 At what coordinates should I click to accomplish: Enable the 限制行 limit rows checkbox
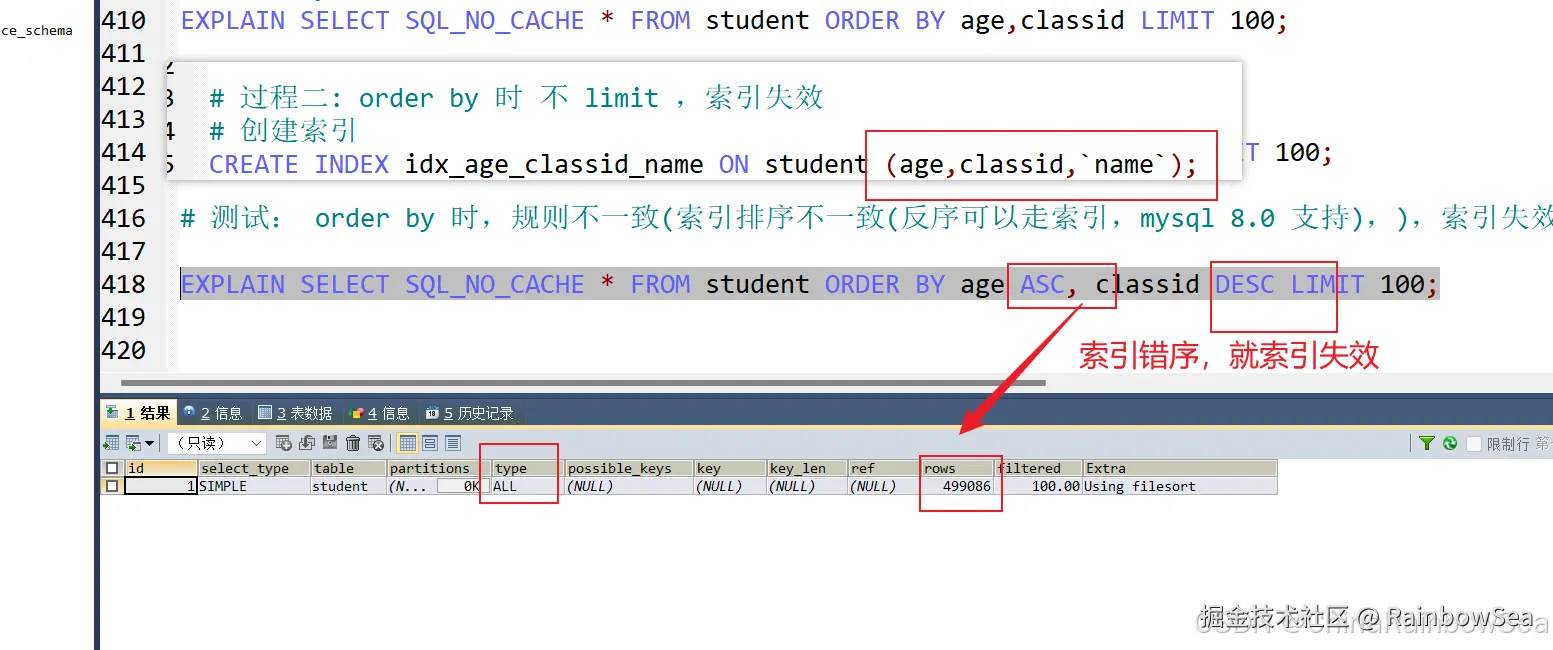coord(1474,443)
